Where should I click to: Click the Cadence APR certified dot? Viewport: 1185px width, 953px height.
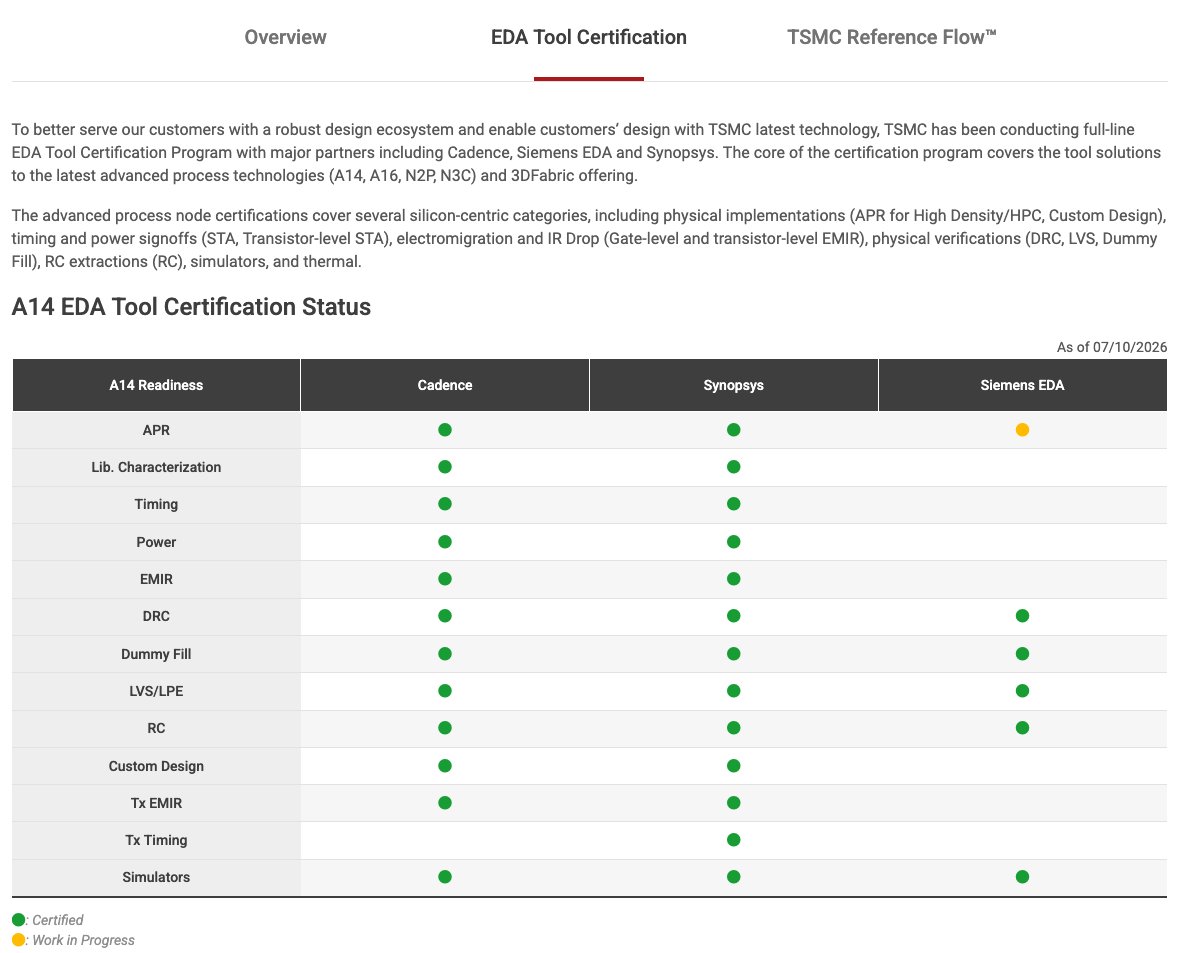coord(445,430)
